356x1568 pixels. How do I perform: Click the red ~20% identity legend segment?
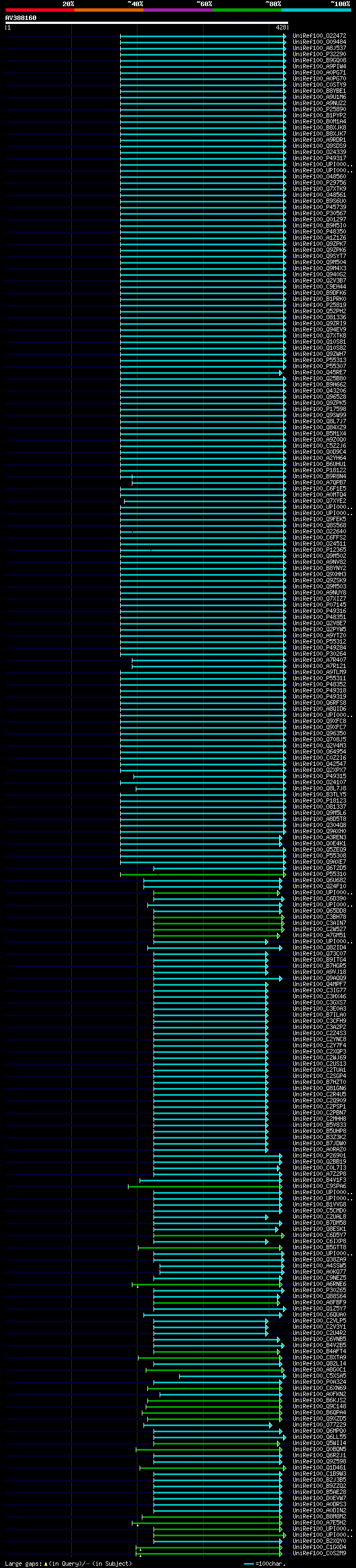40,10
